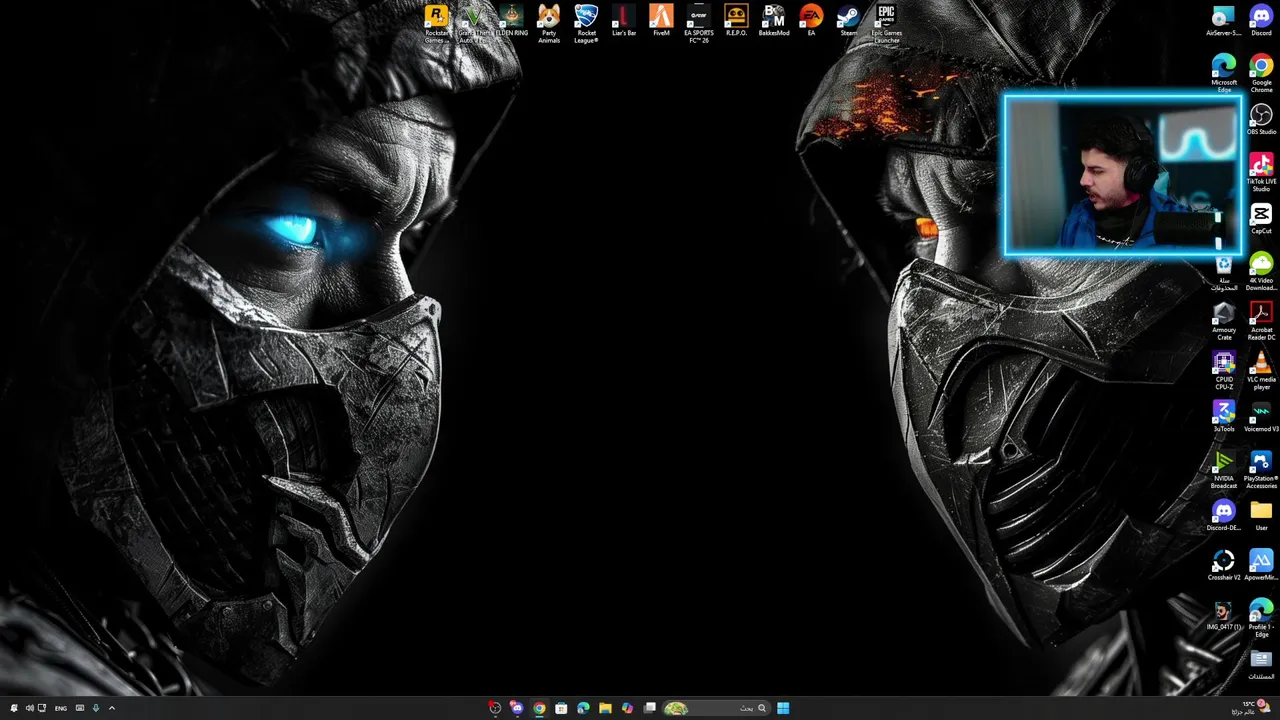Image resolution: width=1280 pixels, height=720 pixels.
Task: Open Microsoft Store in the taskbar
Action: [561, 708]
